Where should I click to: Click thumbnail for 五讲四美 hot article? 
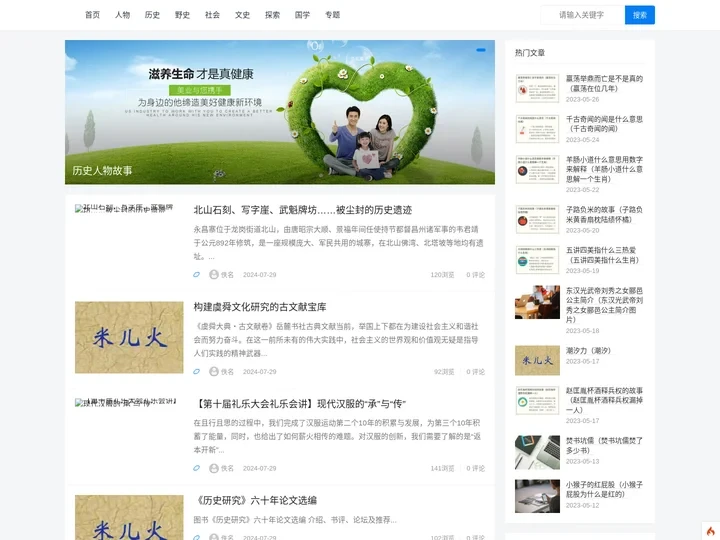[x=537, y=259]
